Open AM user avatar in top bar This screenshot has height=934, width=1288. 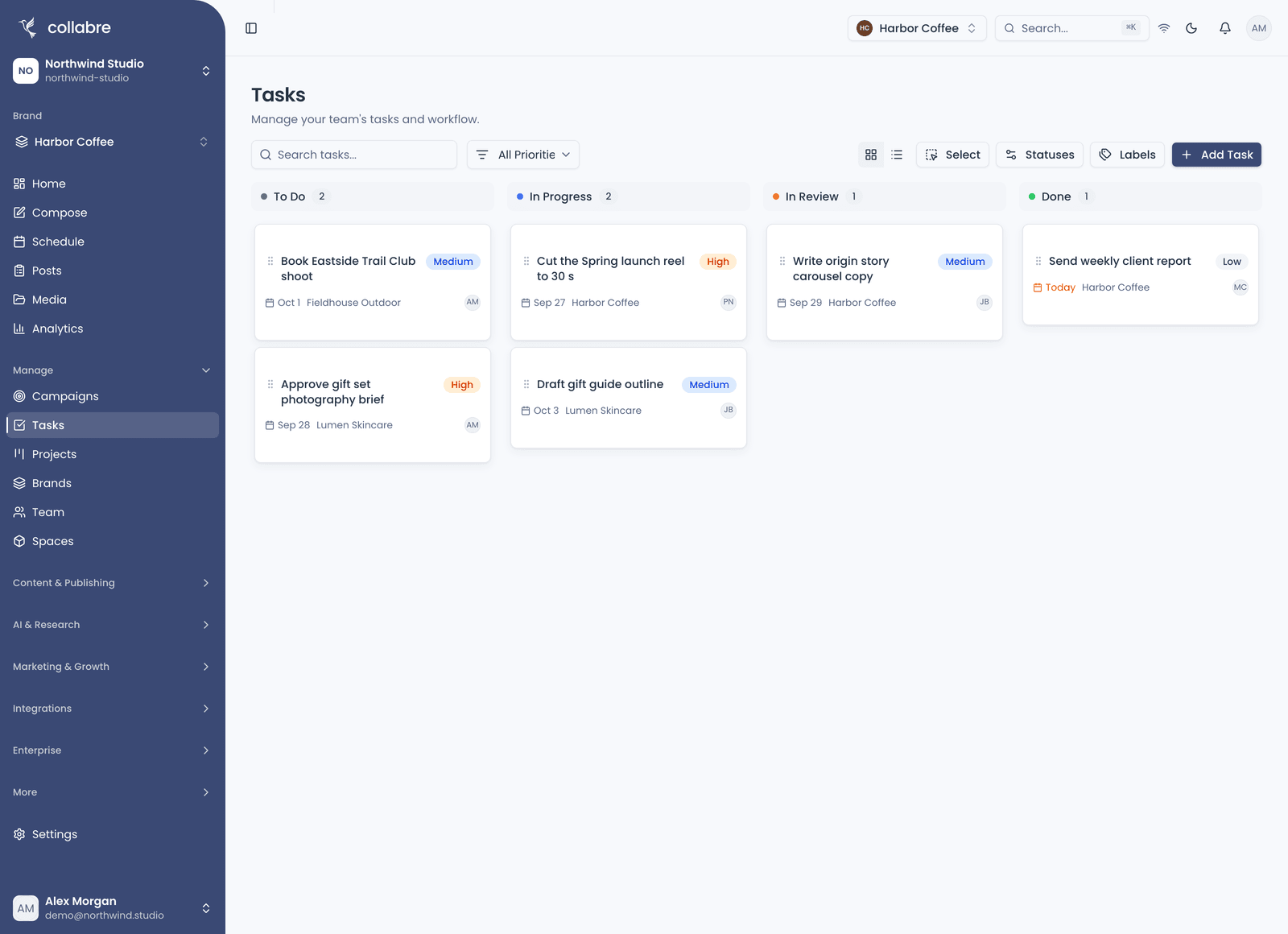coord(1259,28)
